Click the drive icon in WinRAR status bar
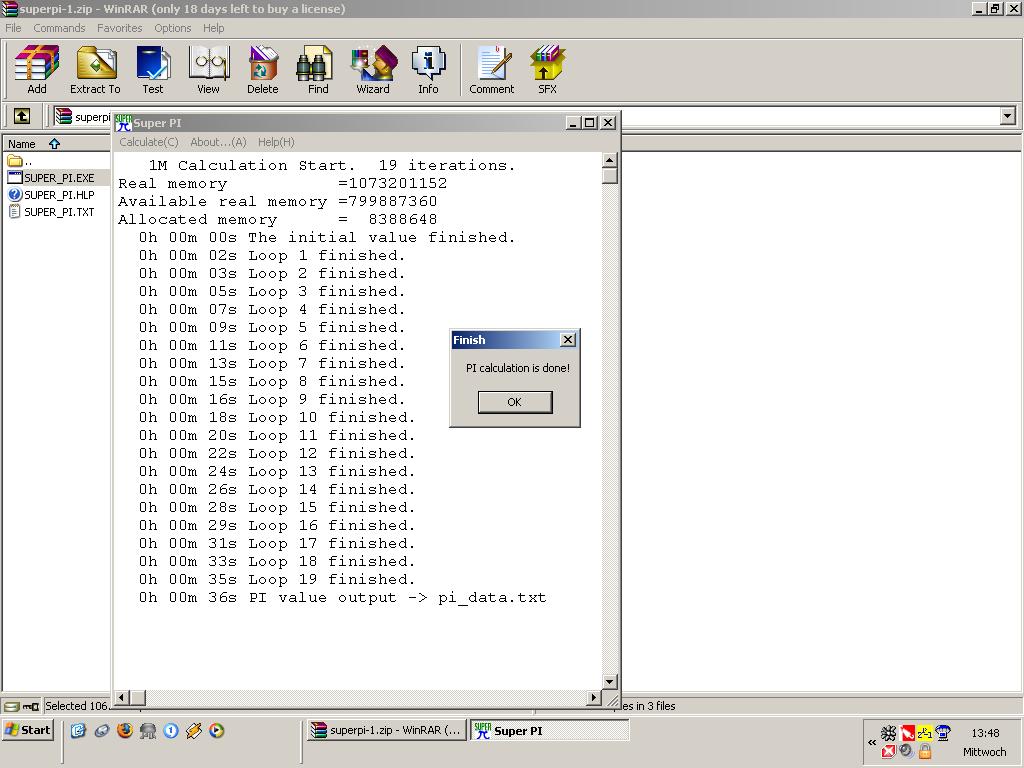 11,706
